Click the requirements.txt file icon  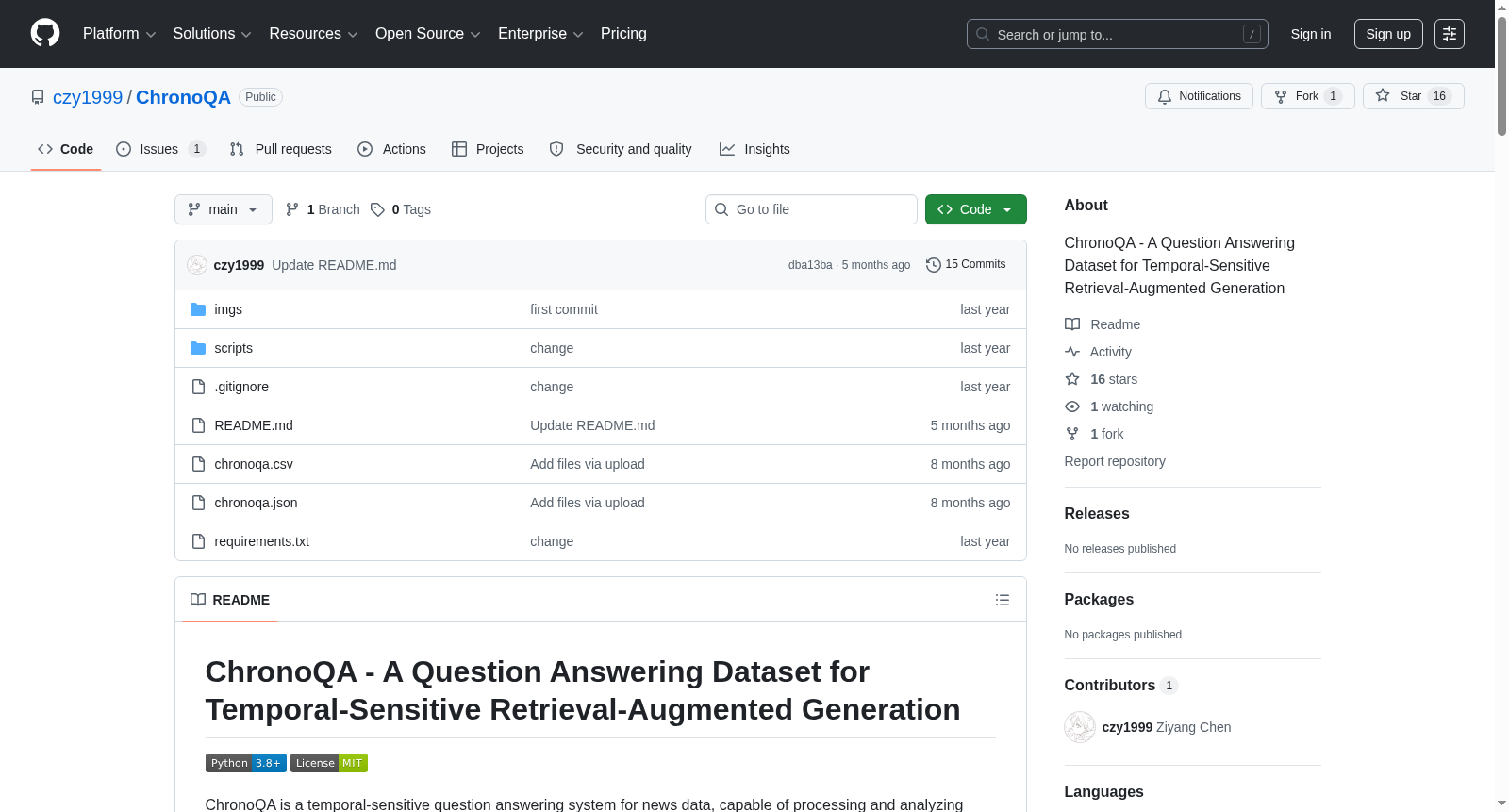[x=198, y=541]
